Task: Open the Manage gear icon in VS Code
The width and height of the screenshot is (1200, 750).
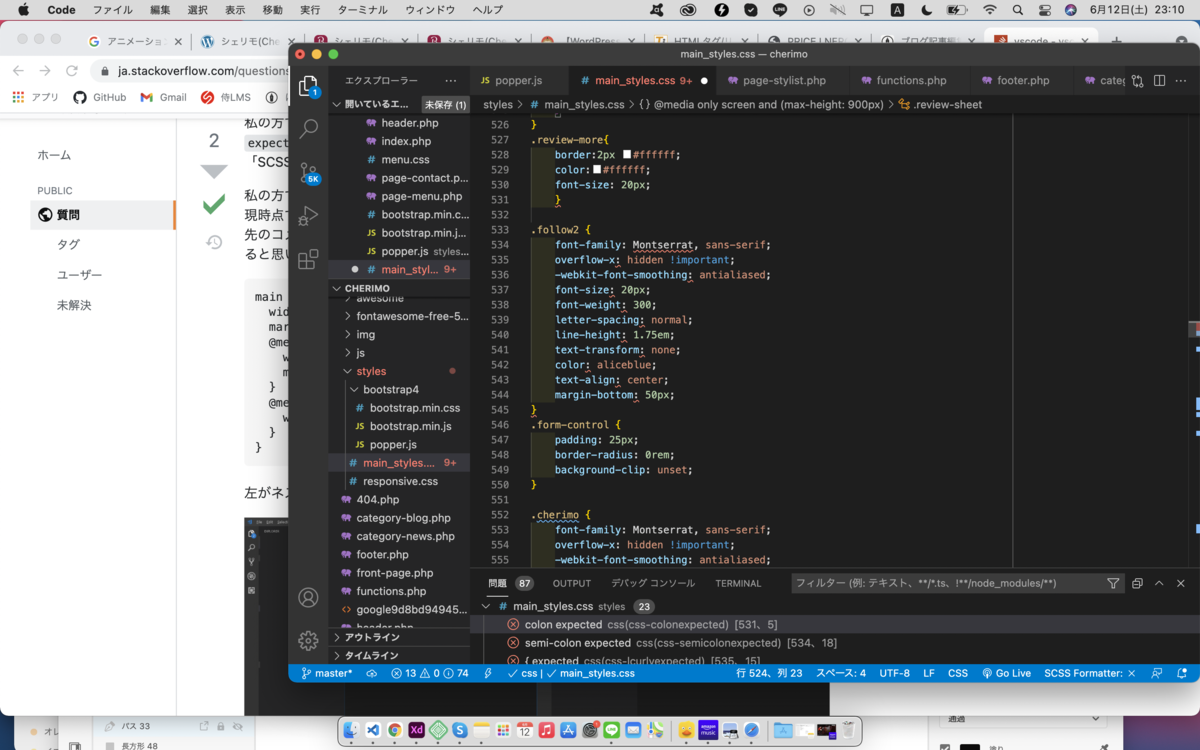Action: click(x=308, y=640)
